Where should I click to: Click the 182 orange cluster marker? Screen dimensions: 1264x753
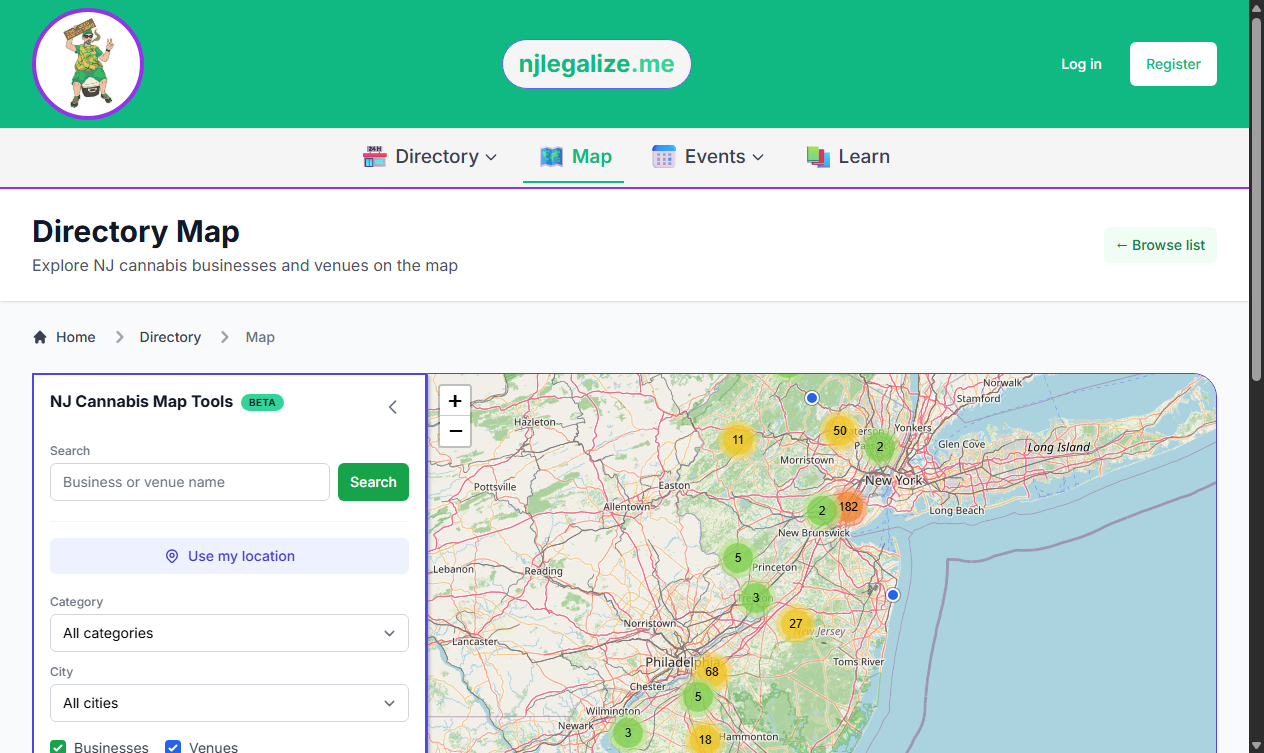click(849, 507)
